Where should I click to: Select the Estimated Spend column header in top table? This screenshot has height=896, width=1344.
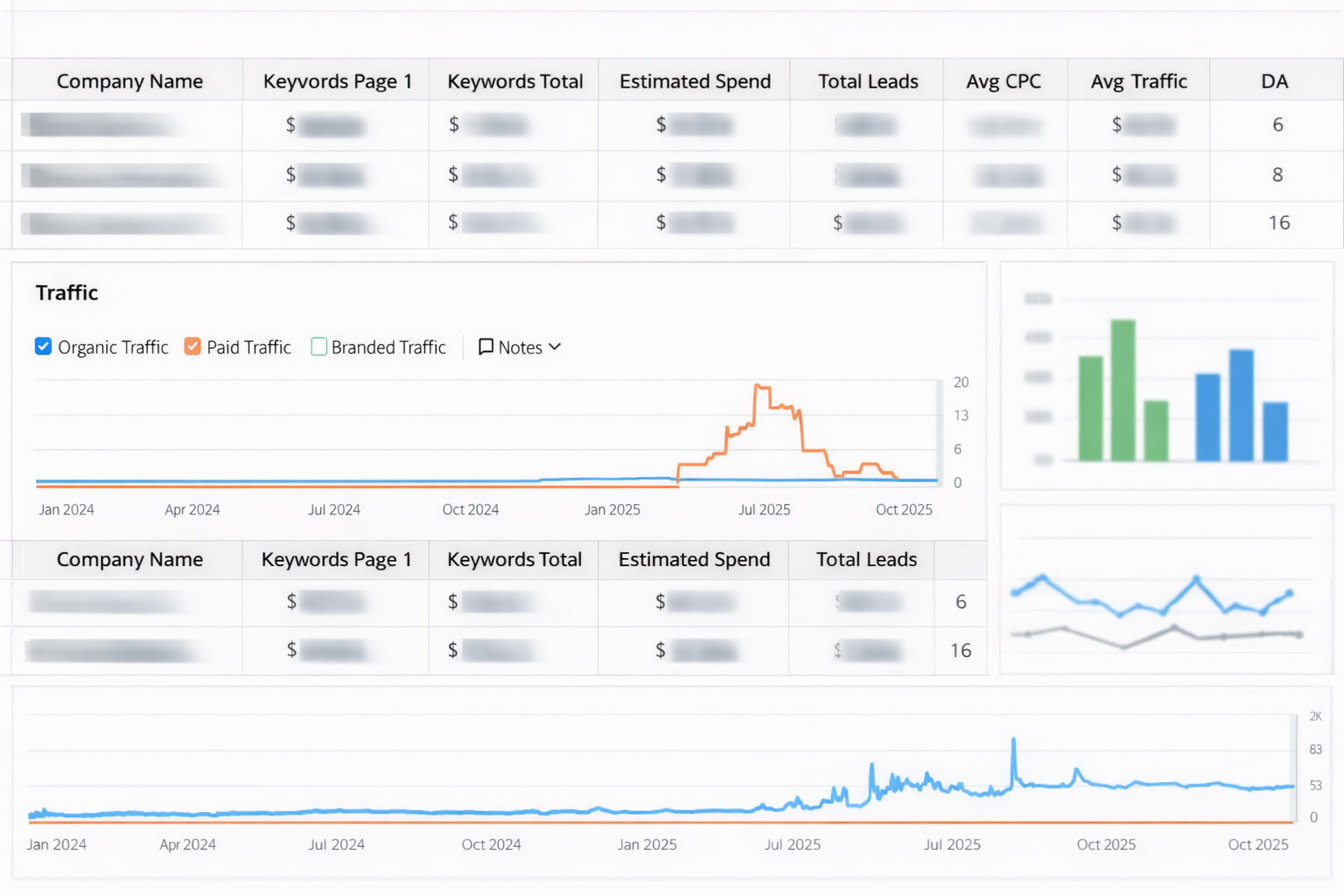(x=695, y=81)
